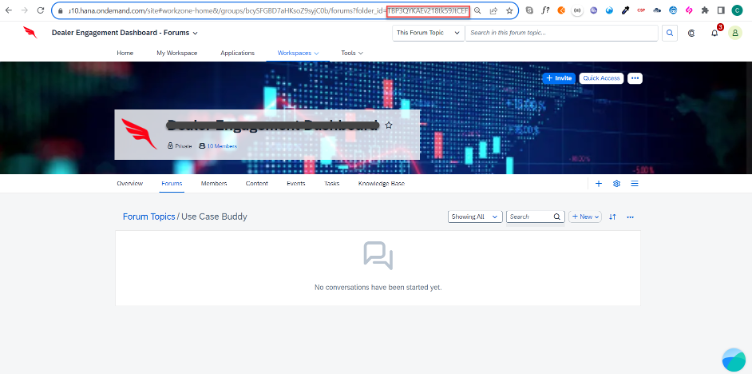Expand the Tools menu
The image size is (755, 375).
click(351, 53)
